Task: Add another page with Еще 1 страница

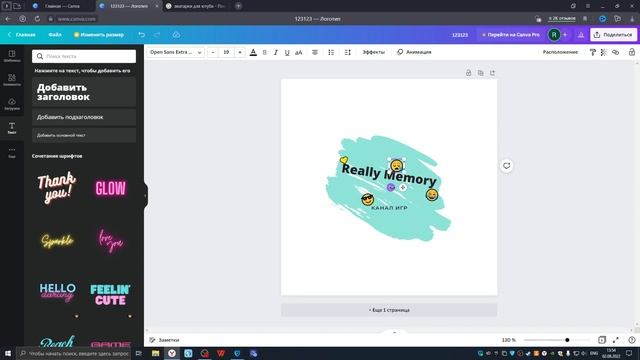Action: [389, 310]
